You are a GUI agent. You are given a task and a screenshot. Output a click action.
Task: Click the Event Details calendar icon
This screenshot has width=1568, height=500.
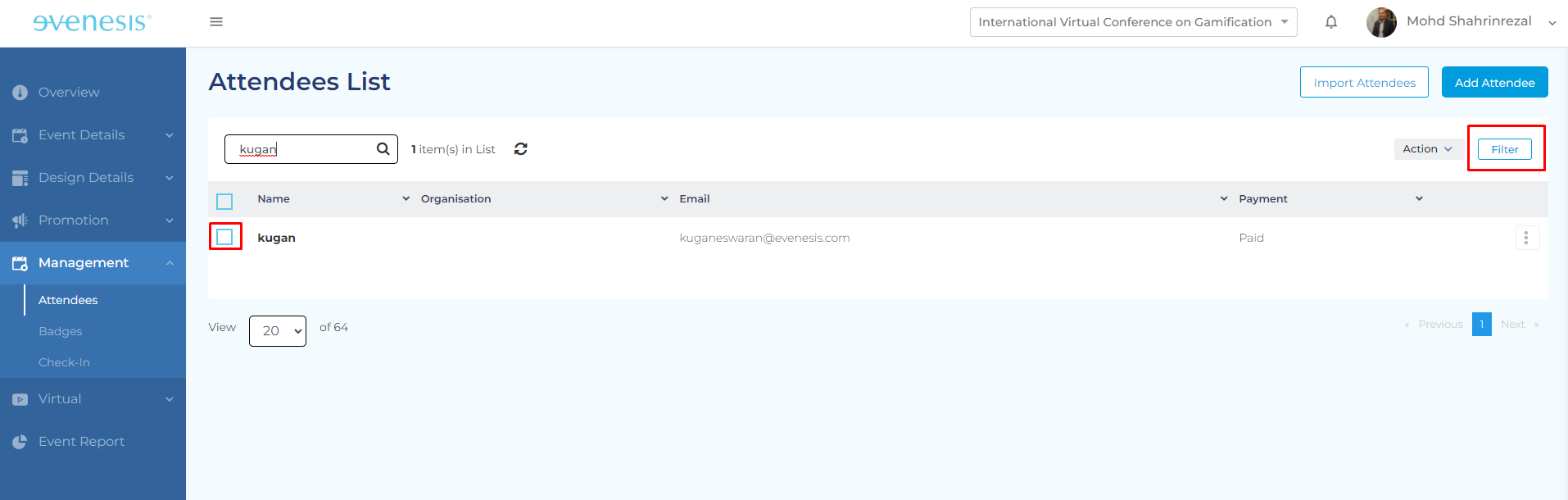coord(20,135)
